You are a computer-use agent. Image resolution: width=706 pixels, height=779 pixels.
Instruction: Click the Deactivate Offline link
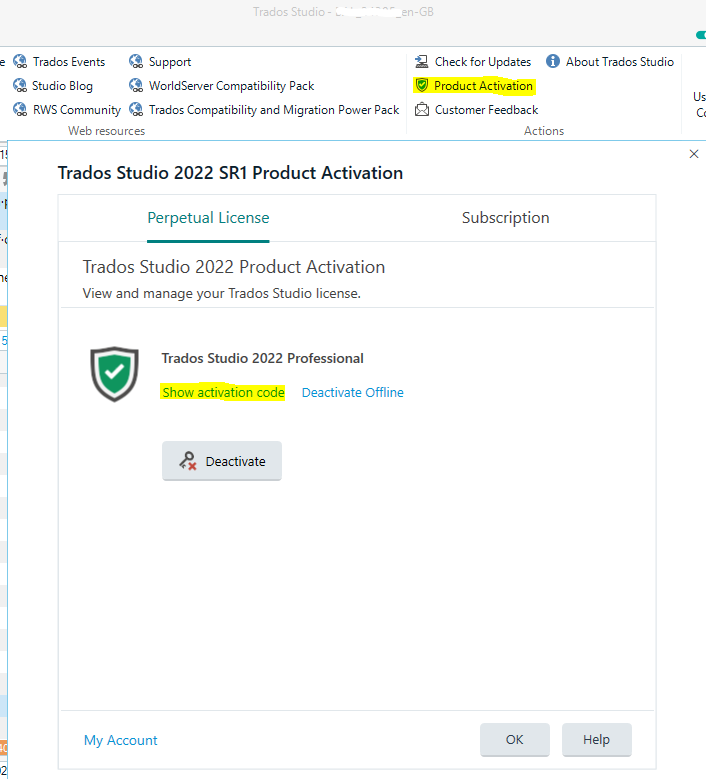pyautogui.click(x=353, y=392)
